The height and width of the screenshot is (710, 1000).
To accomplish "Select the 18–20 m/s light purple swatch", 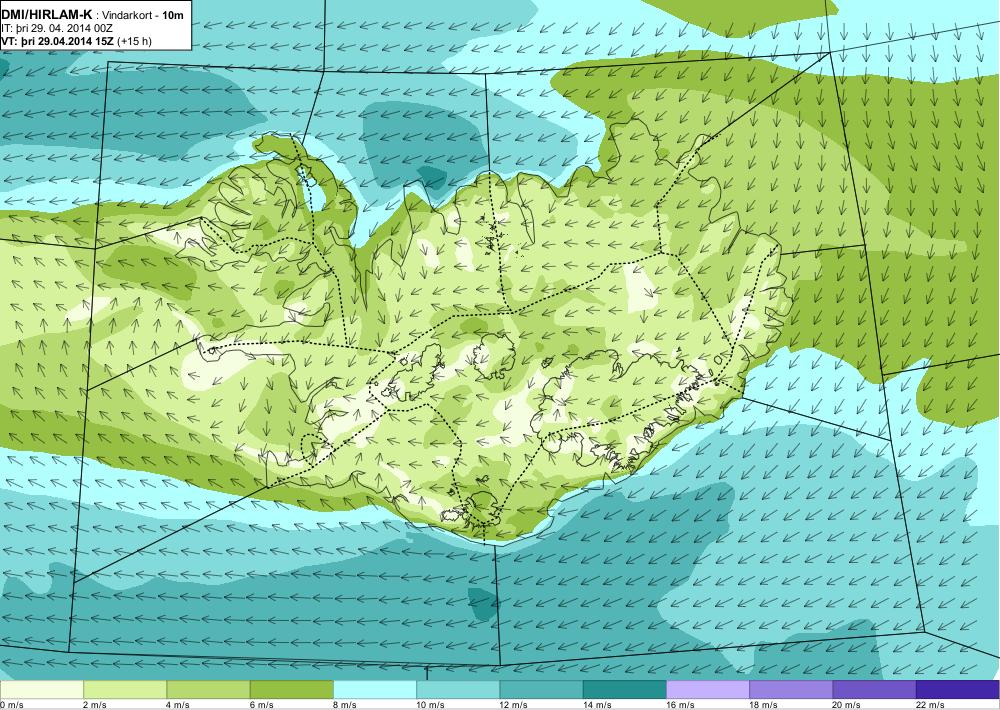I will coord(791,690).
